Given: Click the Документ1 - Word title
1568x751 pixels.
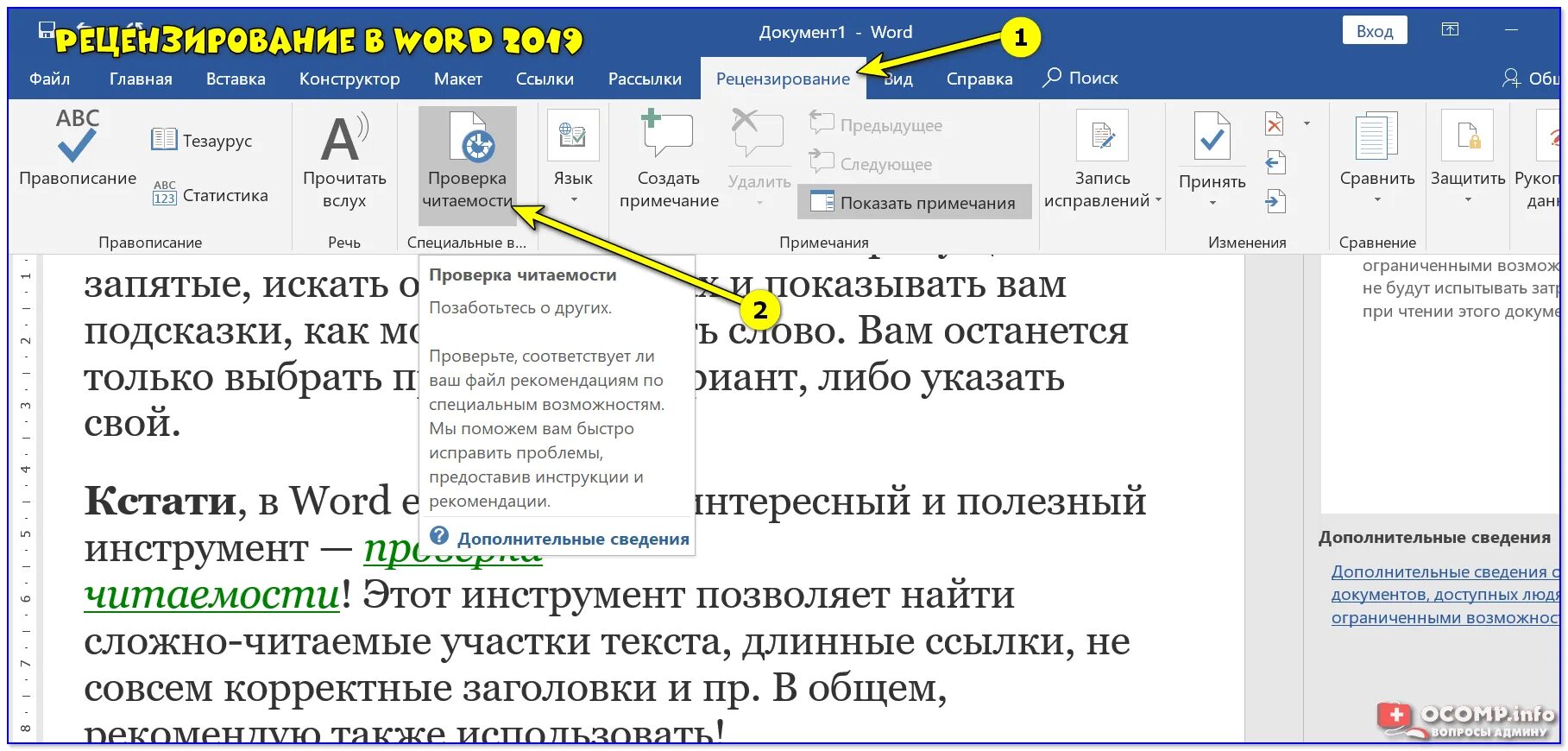Looking at the screenshot, I should [x=835, y=32].
